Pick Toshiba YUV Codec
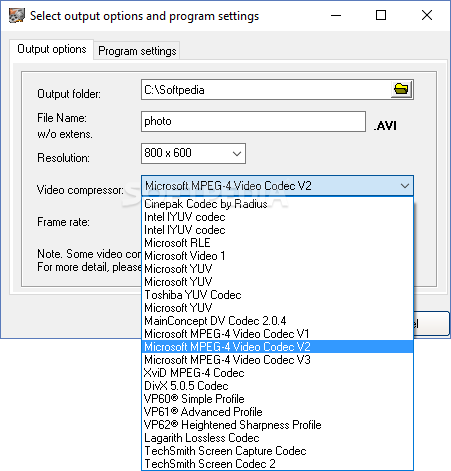Image resolution: width=451 pixels, height=471 pixels. 277,295
